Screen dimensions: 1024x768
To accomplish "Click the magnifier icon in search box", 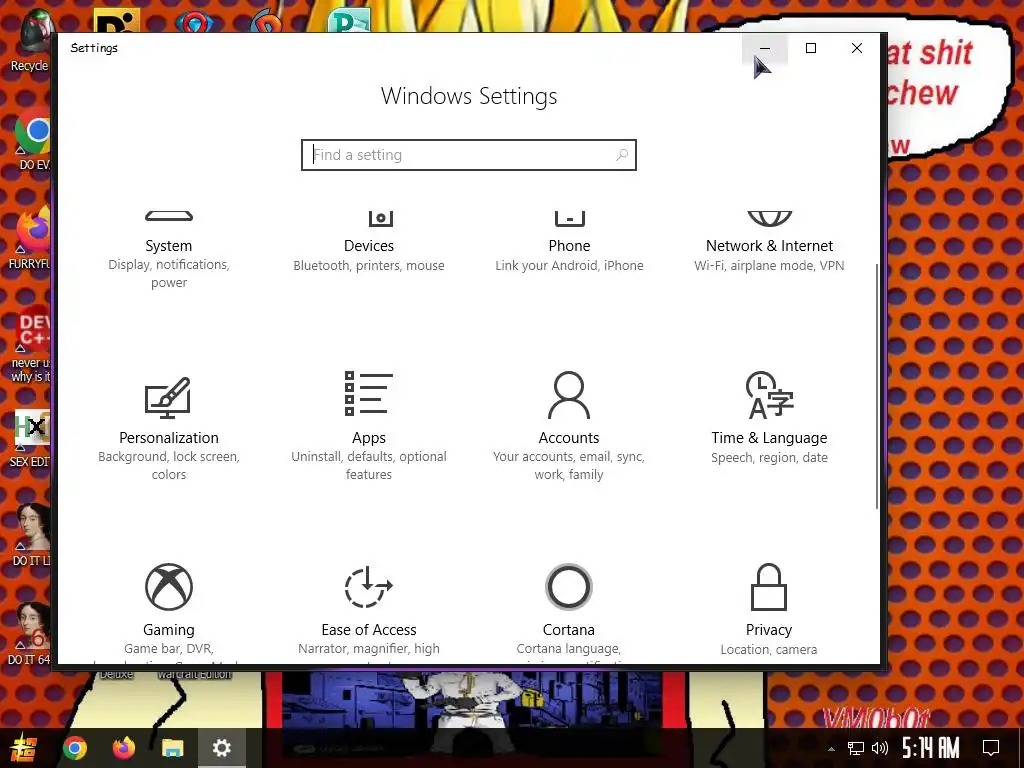I will (x=622, y=155).
